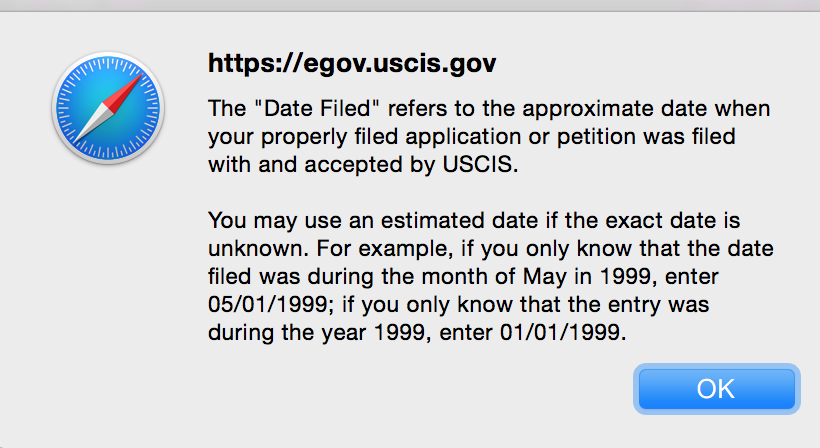Click the word "approximate" in the first paragraph

pyautogui.click(x=588, y=109)
